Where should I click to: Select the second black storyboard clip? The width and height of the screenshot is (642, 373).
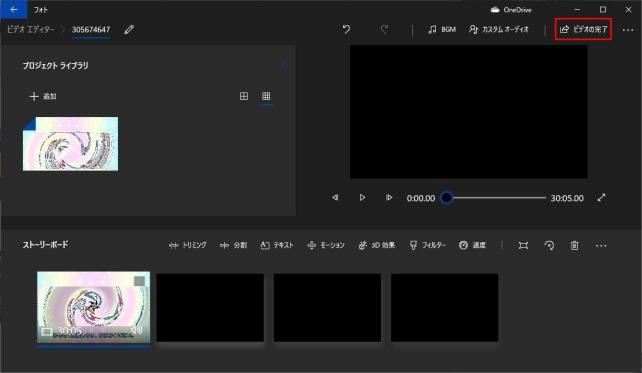coord(210,307)
